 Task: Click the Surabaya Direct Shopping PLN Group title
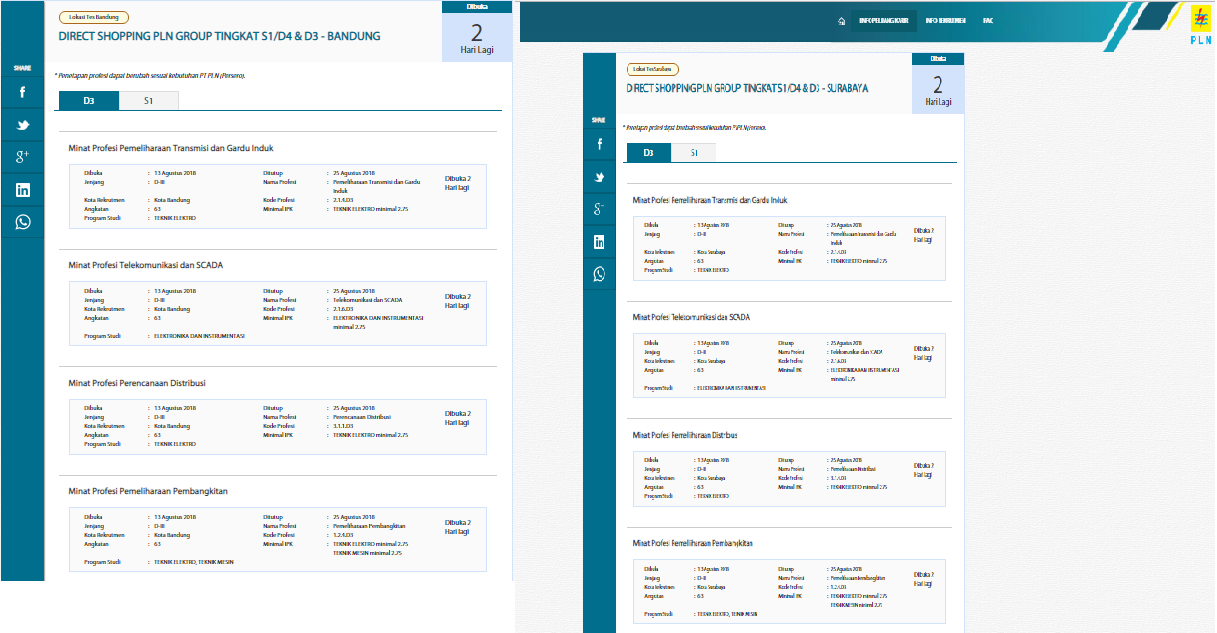(747, 88)
